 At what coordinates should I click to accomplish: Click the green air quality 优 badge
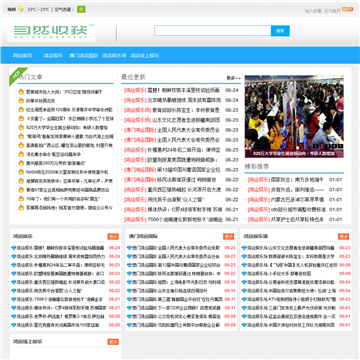point(81,9)
